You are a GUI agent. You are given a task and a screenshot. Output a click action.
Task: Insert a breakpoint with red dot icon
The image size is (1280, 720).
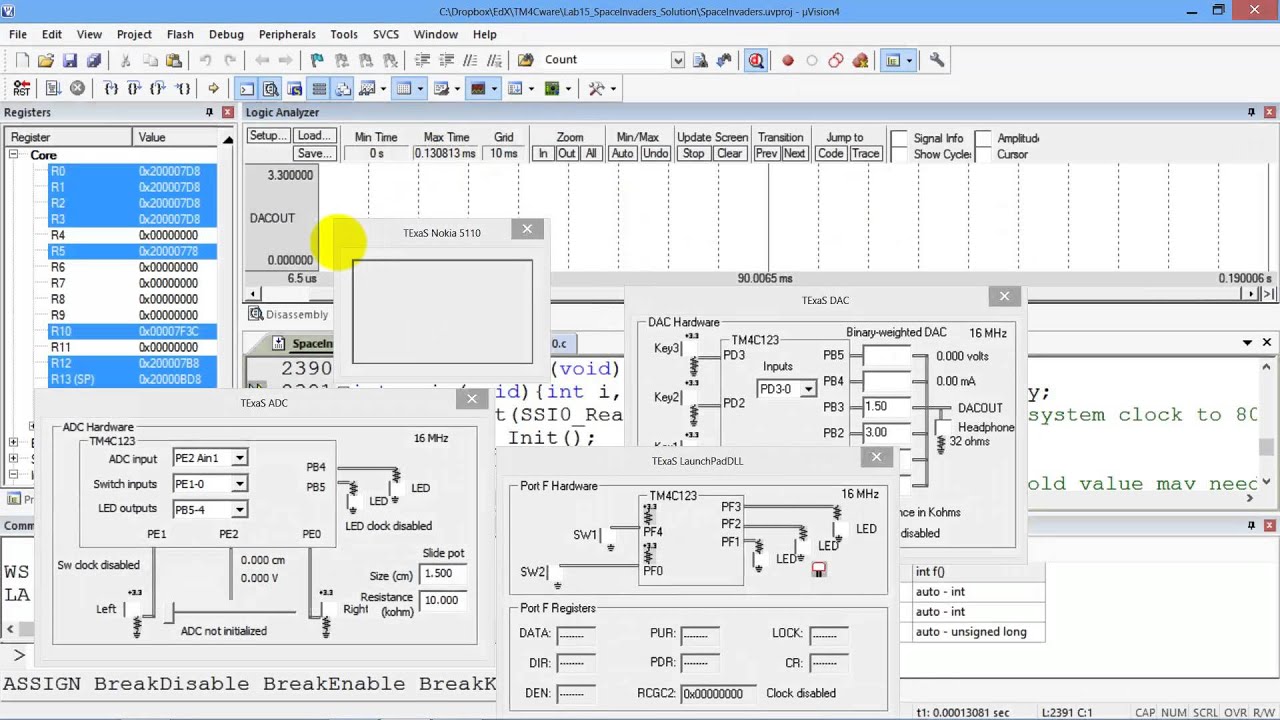(788, 60)
